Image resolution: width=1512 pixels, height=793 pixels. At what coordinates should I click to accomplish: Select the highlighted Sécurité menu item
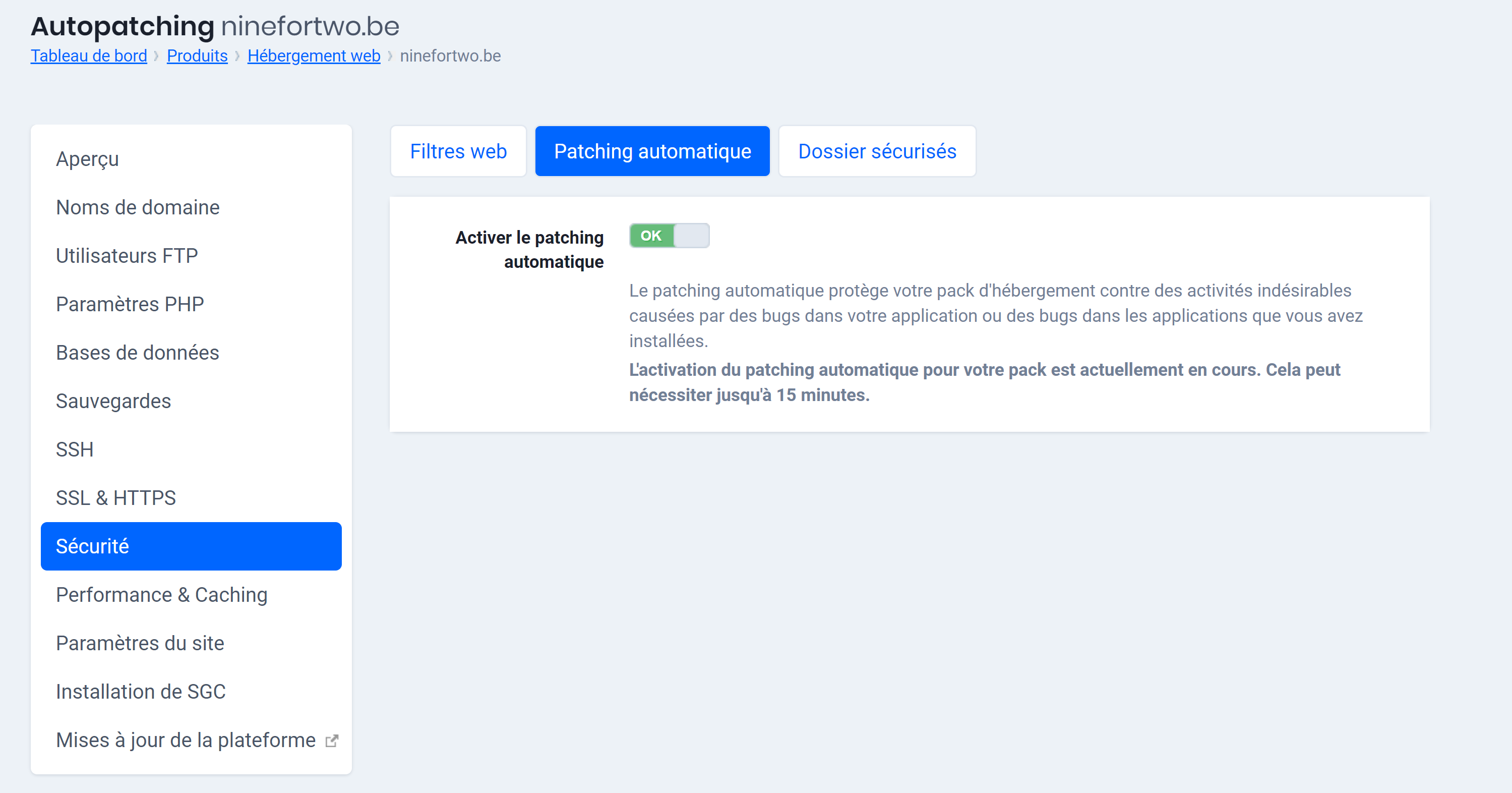(x=93, y=546)
